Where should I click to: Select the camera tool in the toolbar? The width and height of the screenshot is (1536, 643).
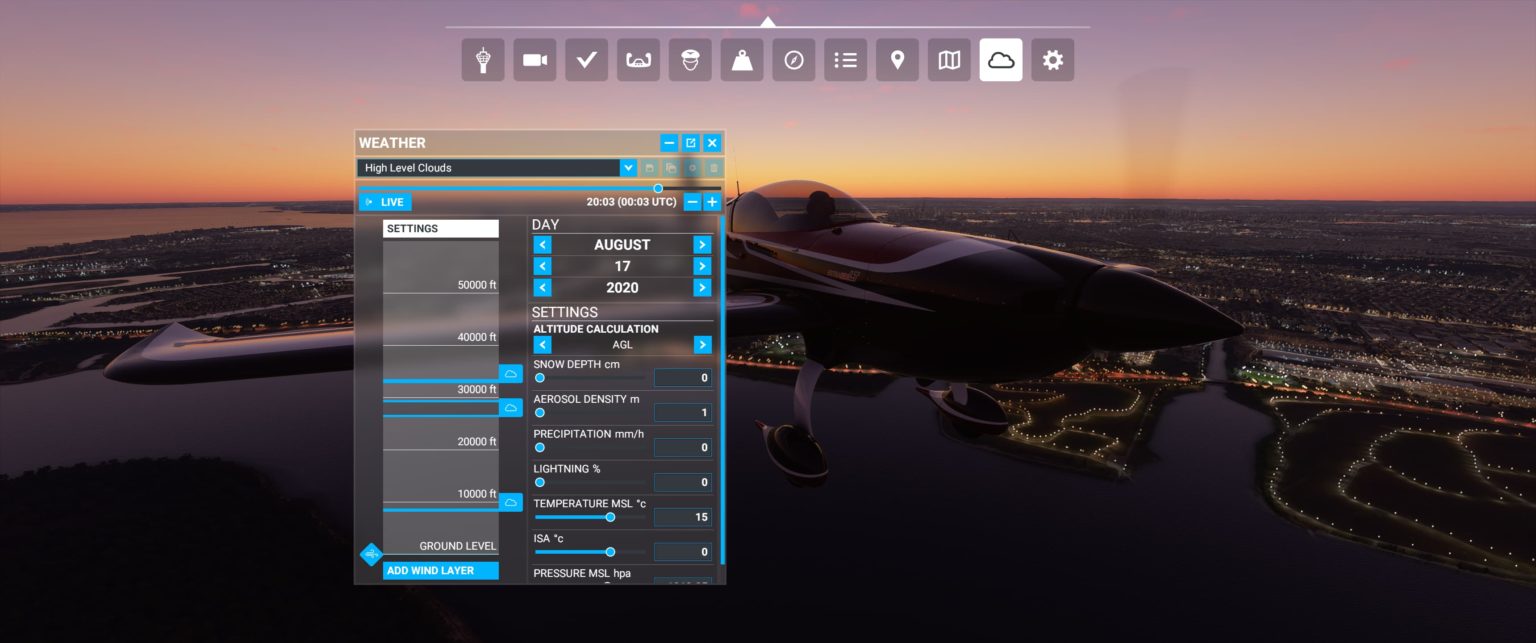(534, 59)
